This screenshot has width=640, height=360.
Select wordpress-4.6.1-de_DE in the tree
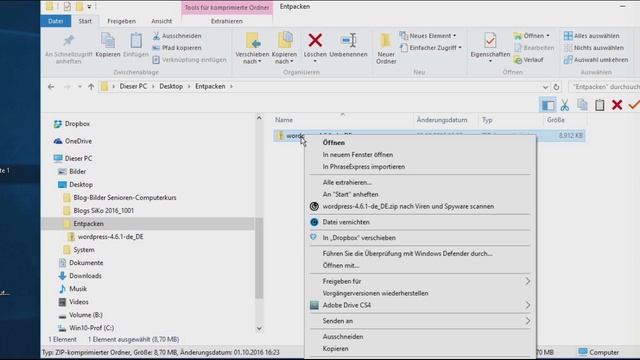tap(110, 237)
